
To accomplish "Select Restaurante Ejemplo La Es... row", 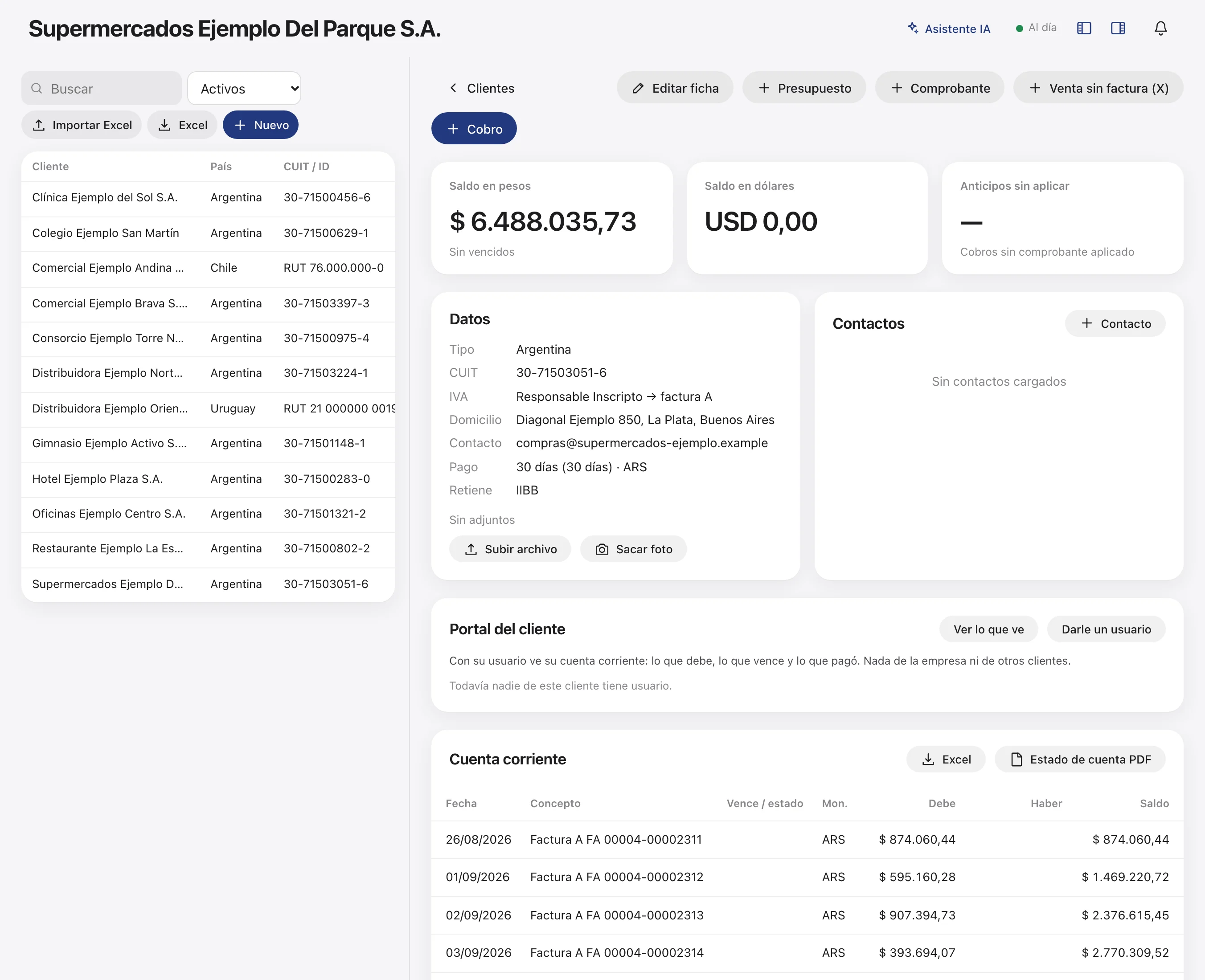I will pyautogui.click(x=208, y=549).
